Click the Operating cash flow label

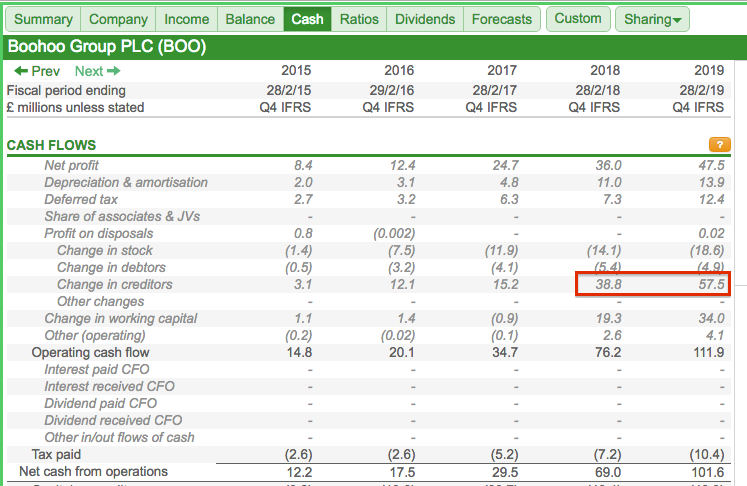91,353
